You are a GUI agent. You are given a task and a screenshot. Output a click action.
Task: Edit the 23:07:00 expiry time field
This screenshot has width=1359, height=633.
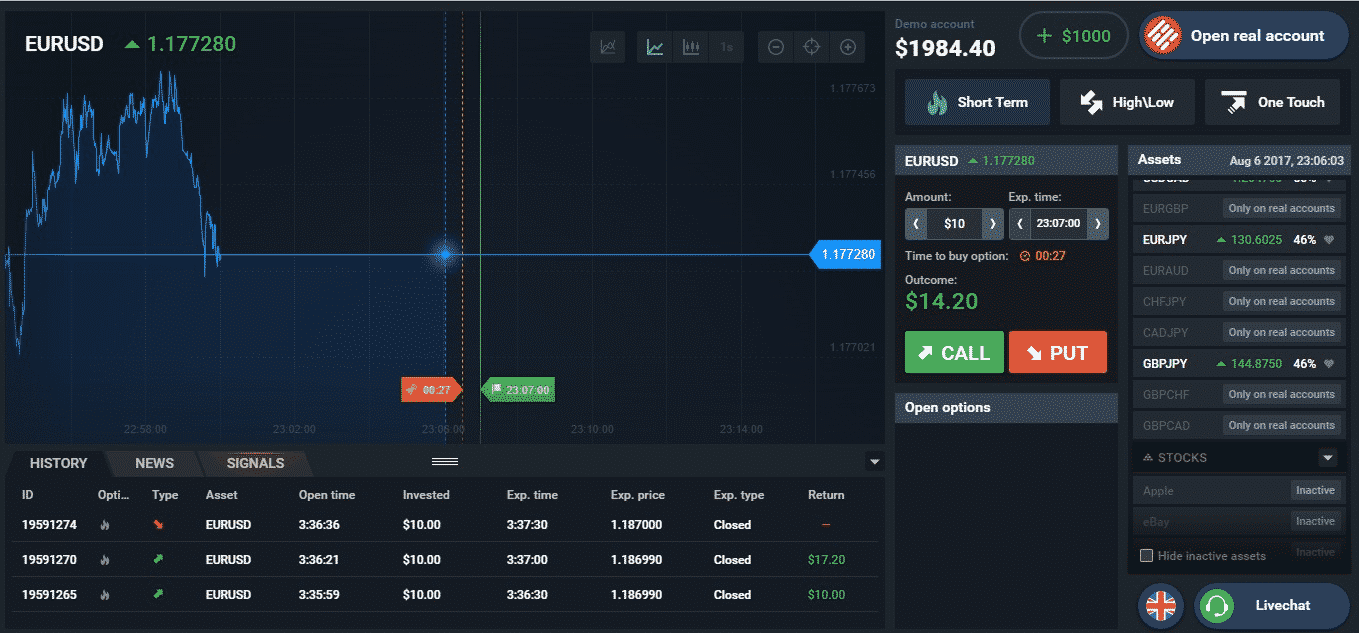coord(1058,224)
